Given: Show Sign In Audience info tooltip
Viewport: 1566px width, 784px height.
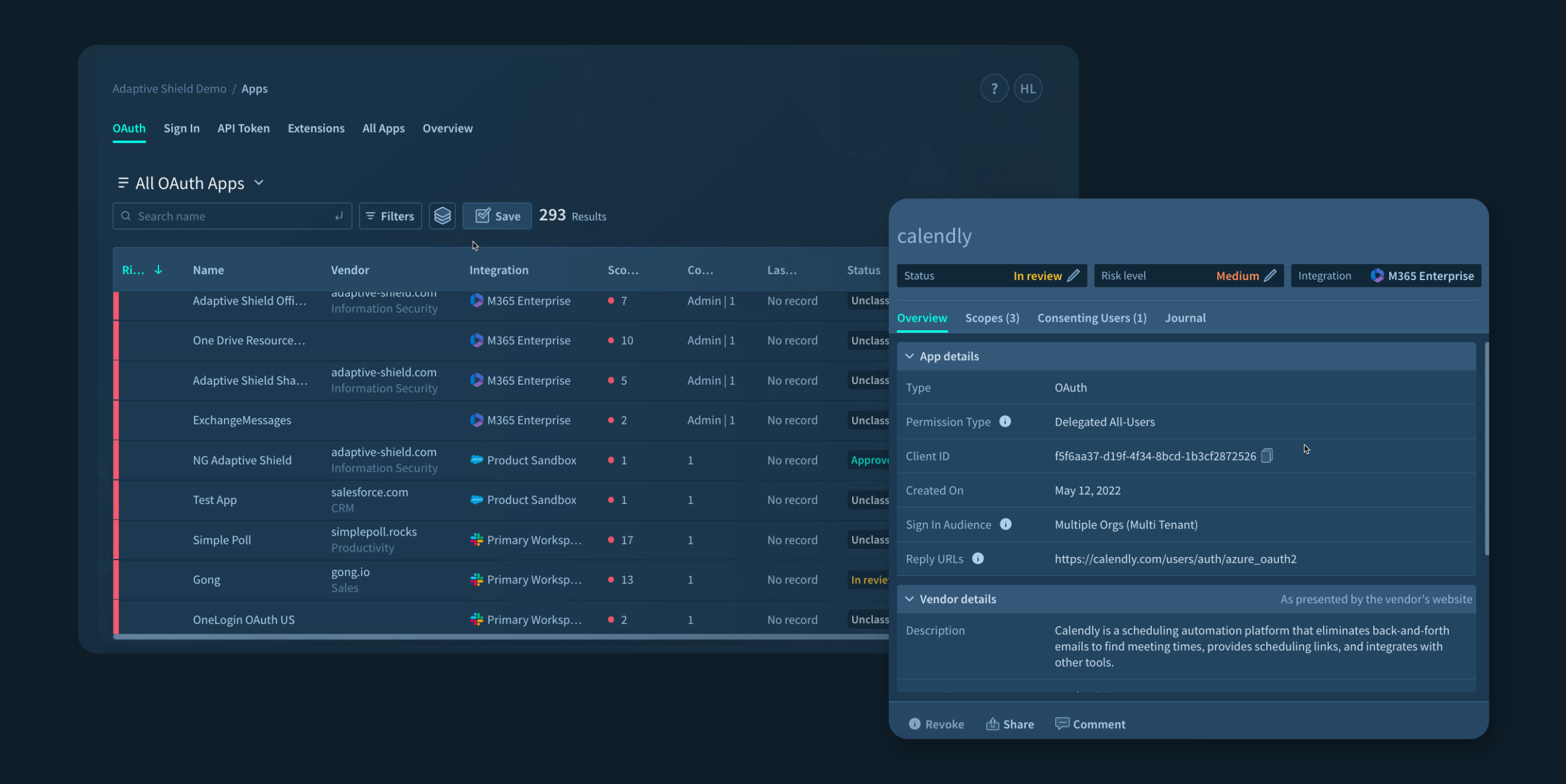Looking at the screenshot, I should pos(1006,524).
